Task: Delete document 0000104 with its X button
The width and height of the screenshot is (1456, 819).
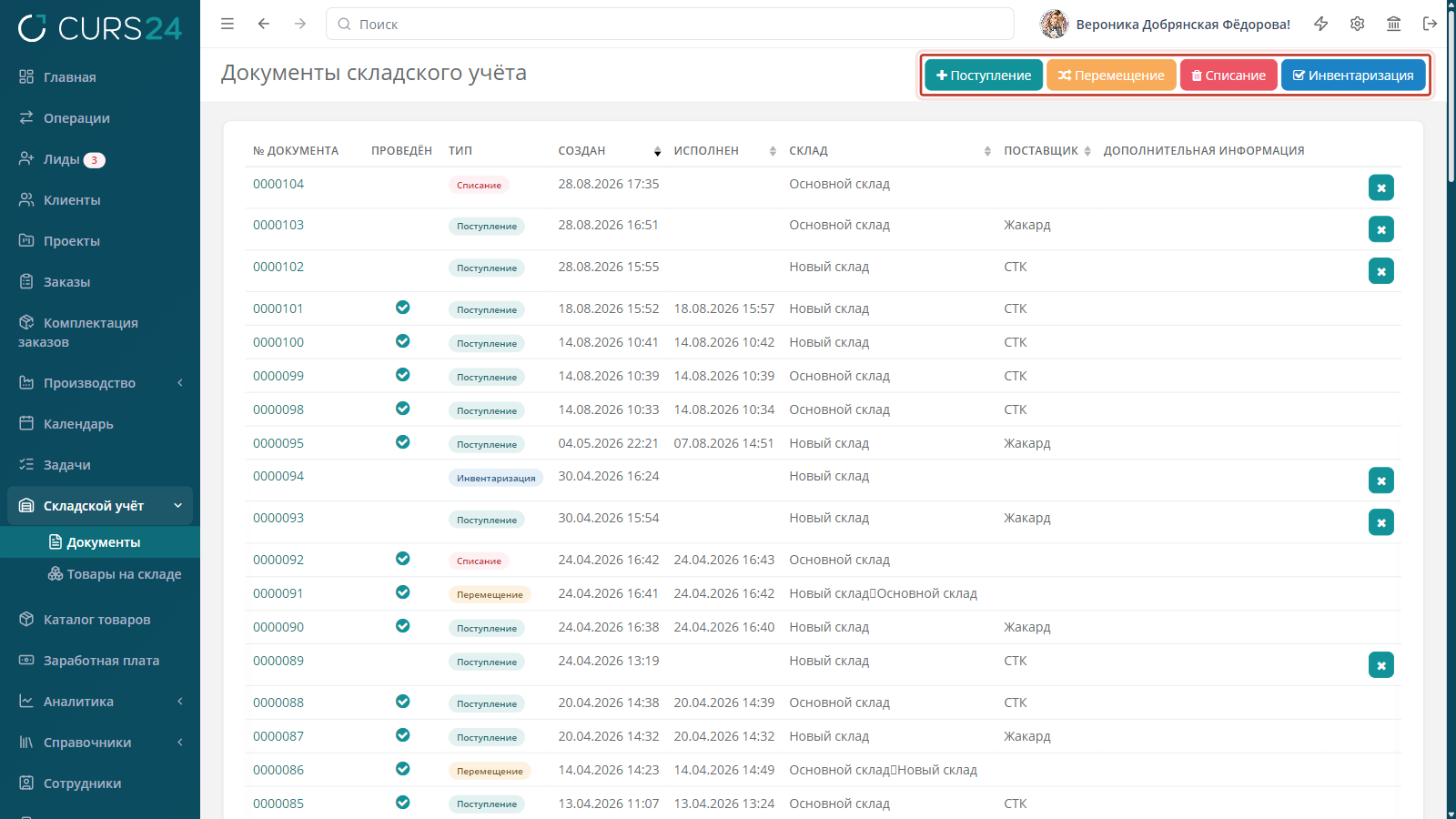Action: pos(1381,187)
